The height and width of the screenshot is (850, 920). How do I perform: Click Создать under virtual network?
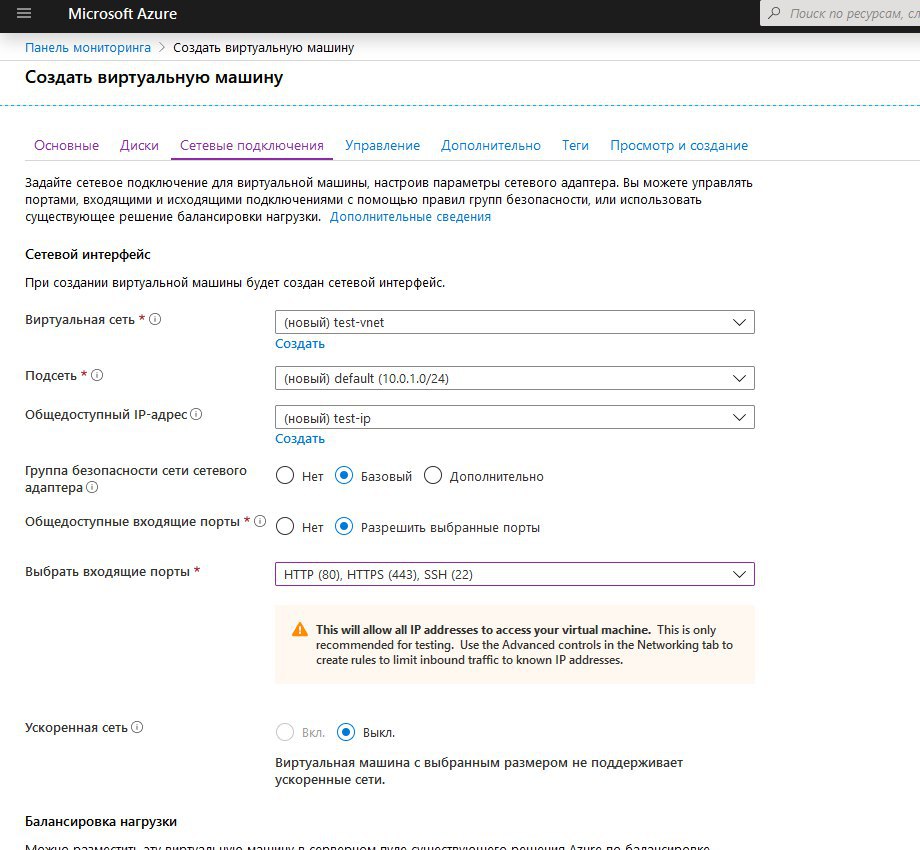[300, 344]
